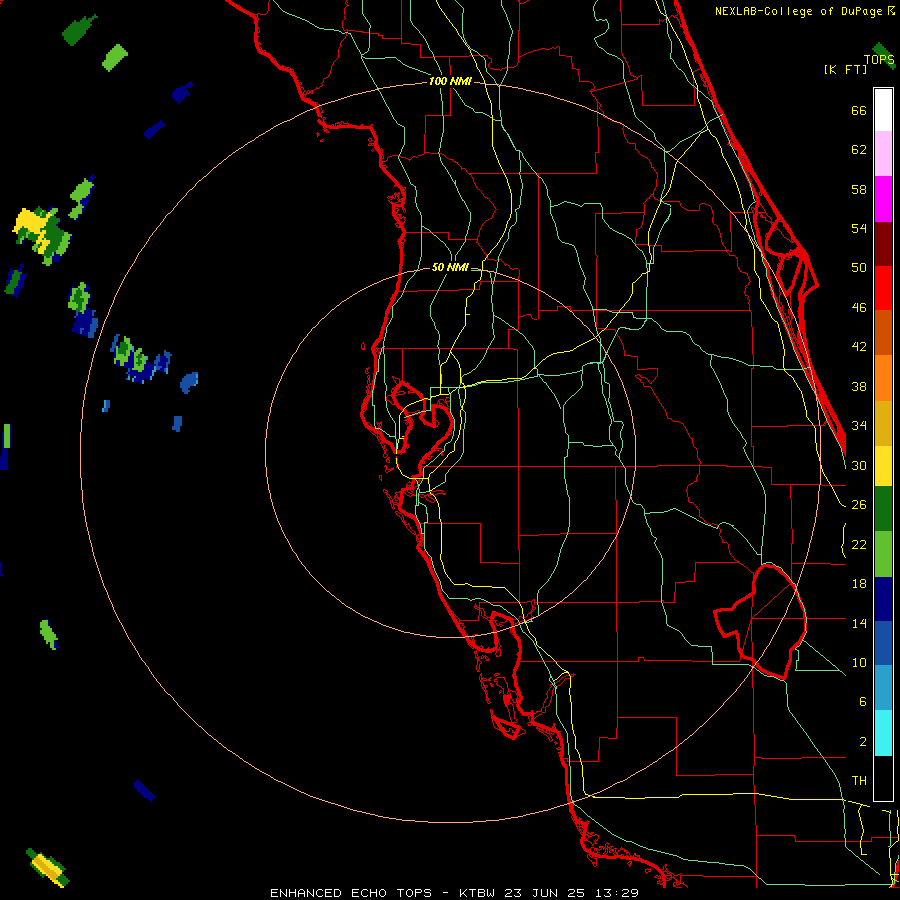The image size is (900, 900).
Task: Click the white swatch on the tops scale
Action: point(883,110)
